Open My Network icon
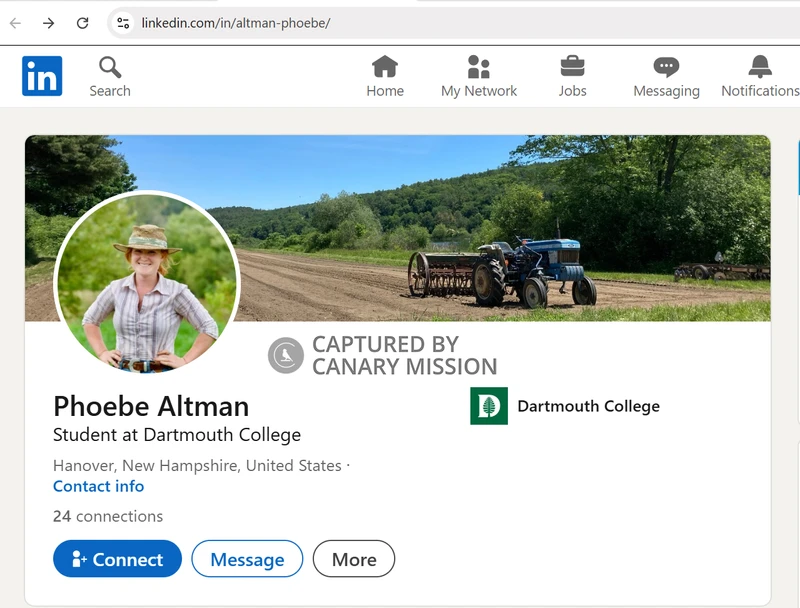800x608 pixels. pos(479,67)
